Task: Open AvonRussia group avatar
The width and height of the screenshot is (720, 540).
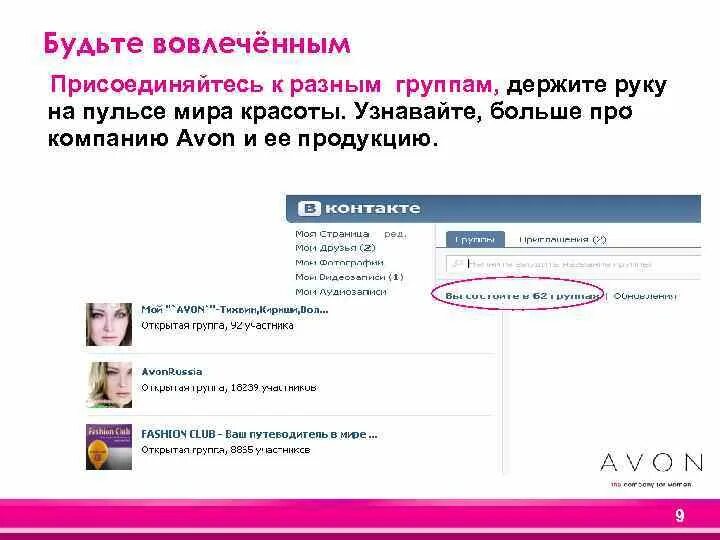Action: click(x=109, y=385)
